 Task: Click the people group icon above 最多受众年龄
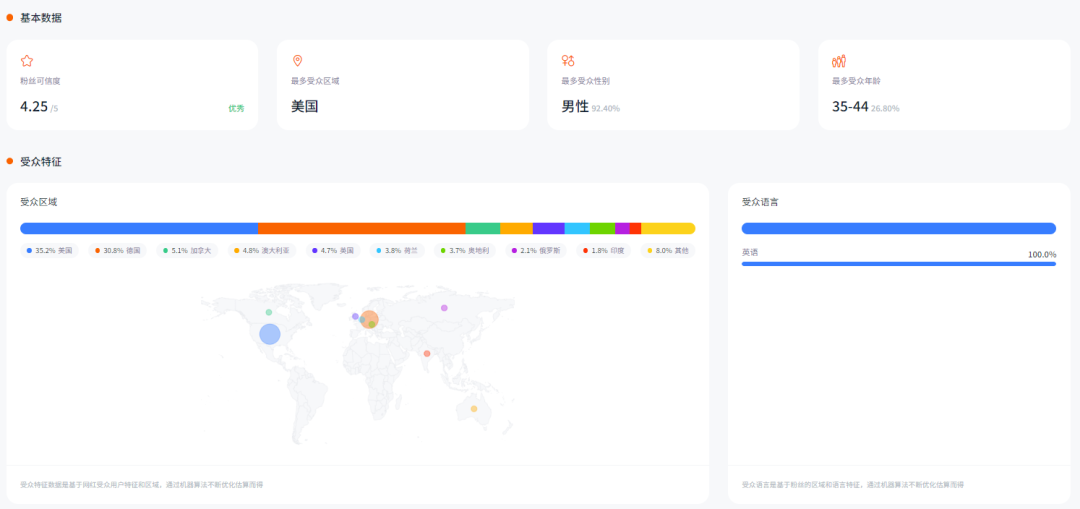tap(839, 61)
